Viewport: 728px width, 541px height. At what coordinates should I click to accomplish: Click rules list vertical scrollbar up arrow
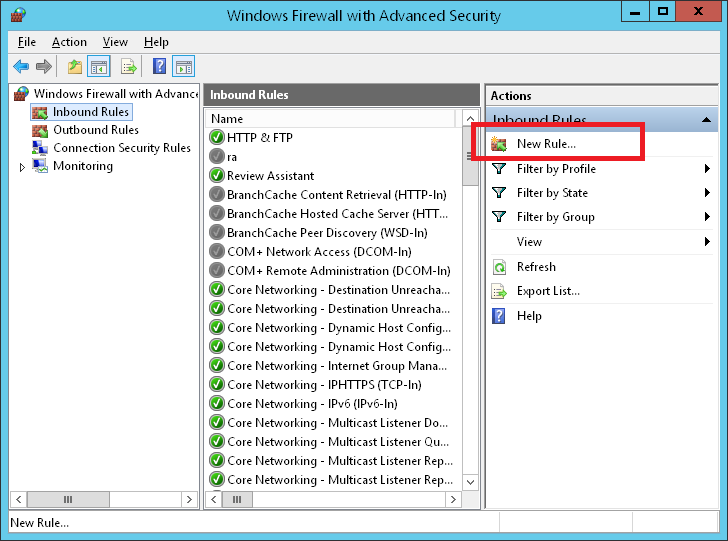[x=470, y=118]
